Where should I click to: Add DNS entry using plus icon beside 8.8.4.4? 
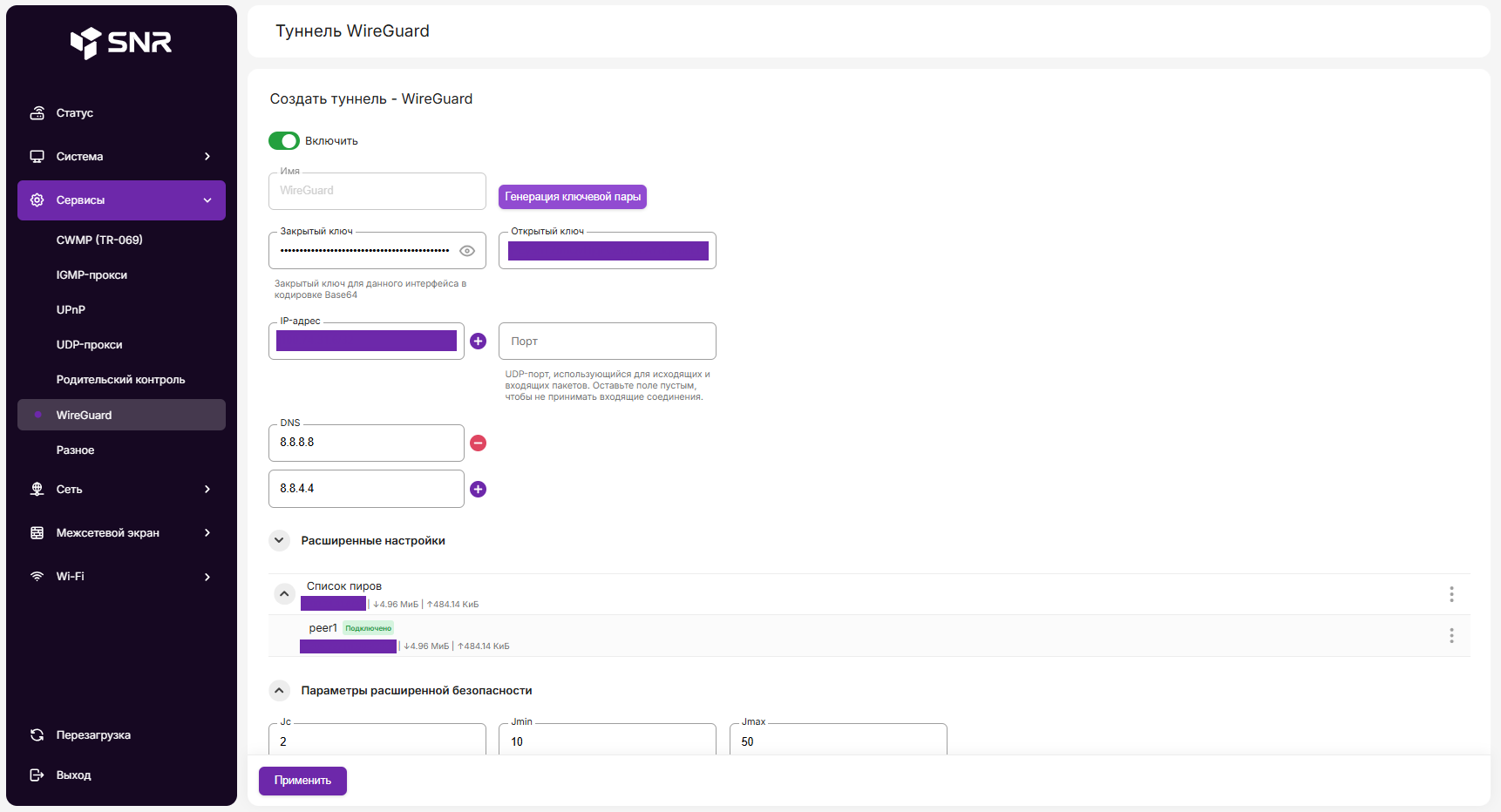coord(478,490)
